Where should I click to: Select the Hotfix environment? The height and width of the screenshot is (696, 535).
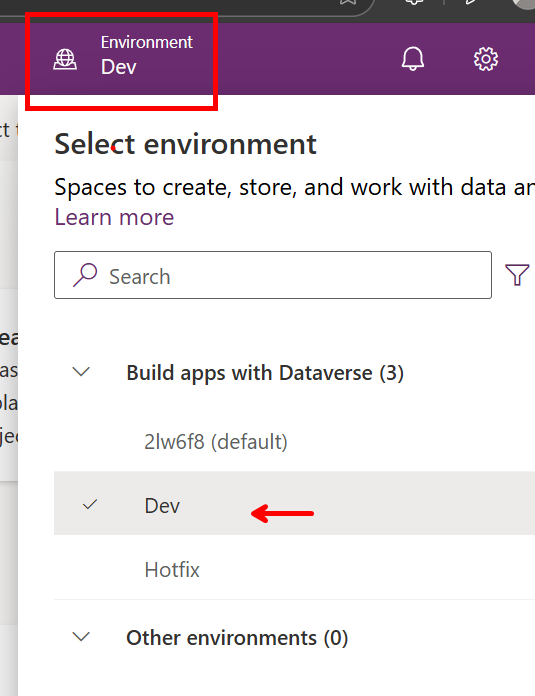(x=172, y=569)
